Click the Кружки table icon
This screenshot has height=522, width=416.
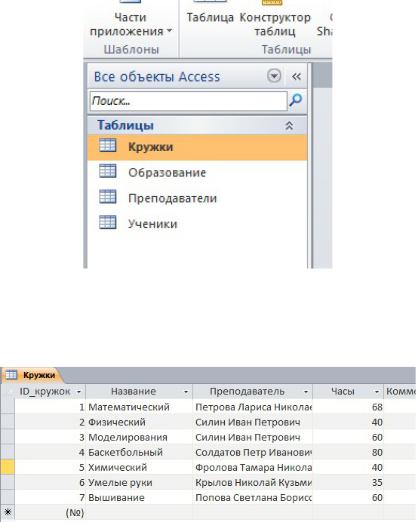[108, 146]
